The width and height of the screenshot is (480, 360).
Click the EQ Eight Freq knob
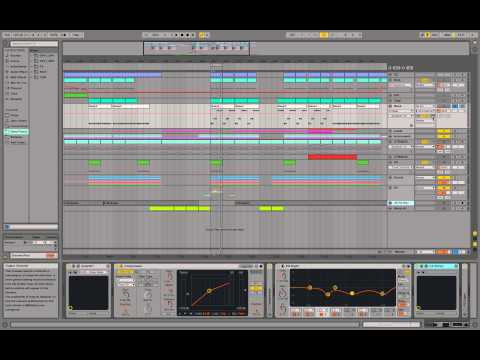(x=283, y=275)
